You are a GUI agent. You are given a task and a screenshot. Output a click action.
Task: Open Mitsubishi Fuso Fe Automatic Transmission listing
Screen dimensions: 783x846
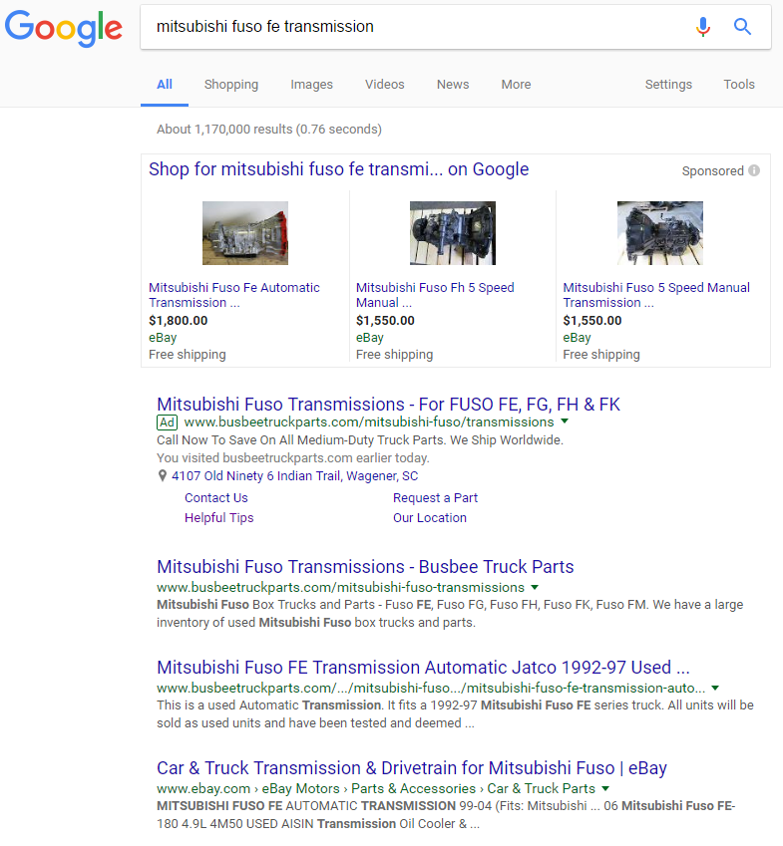234,295
